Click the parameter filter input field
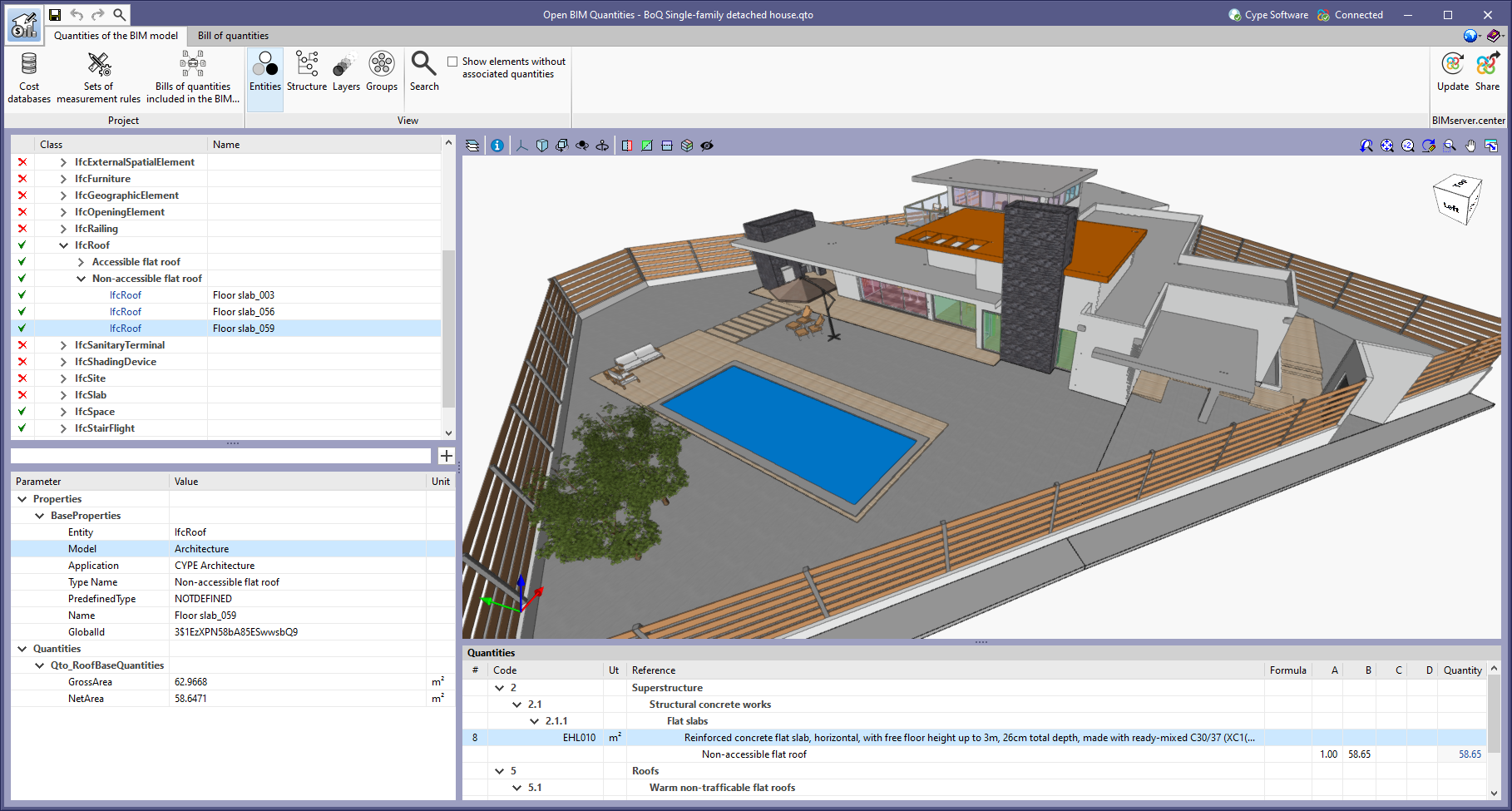 [220, 455]
